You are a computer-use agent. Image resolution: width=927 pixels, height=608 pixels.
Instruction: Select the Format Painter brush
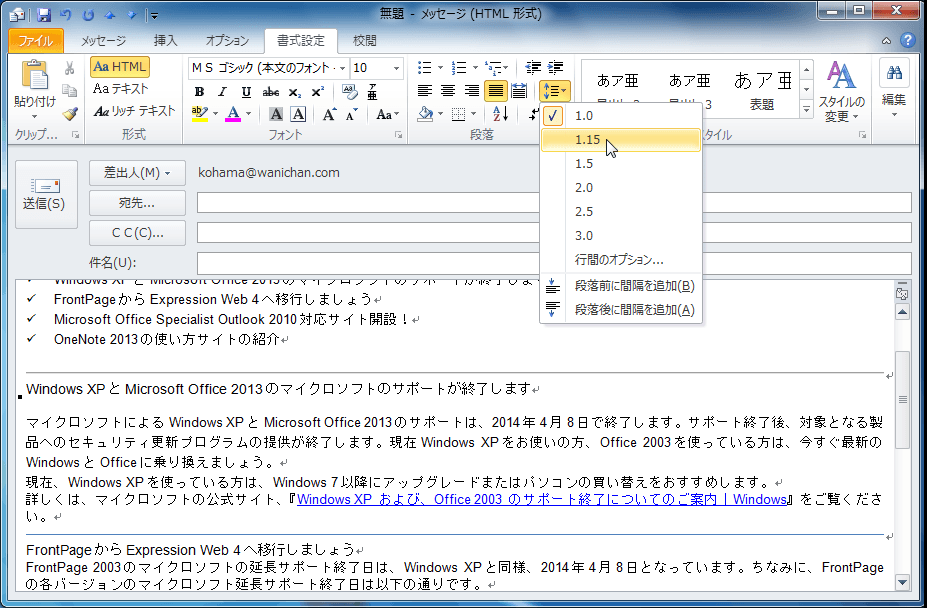[x=70, y=113]
